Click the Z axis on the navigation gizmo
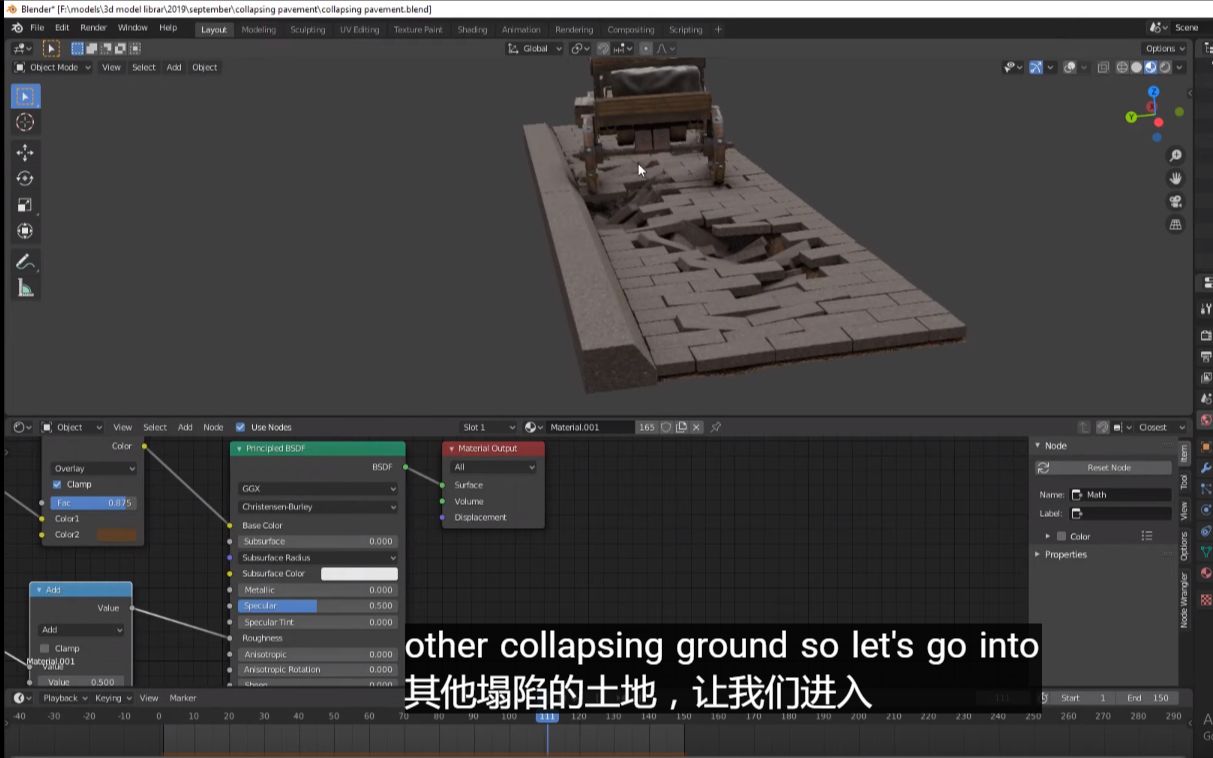The width and height of the screenshot is (1213, 758). point(1154,91)
